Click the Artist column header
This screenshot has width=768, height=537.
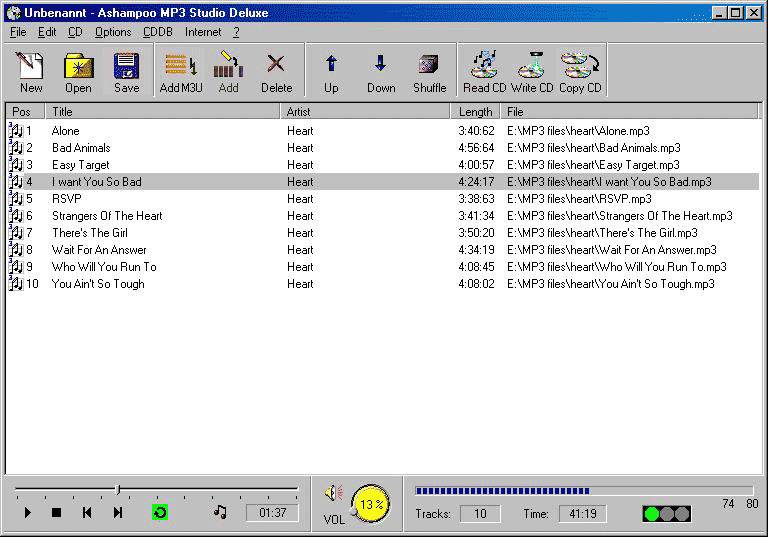coord(365,112)
